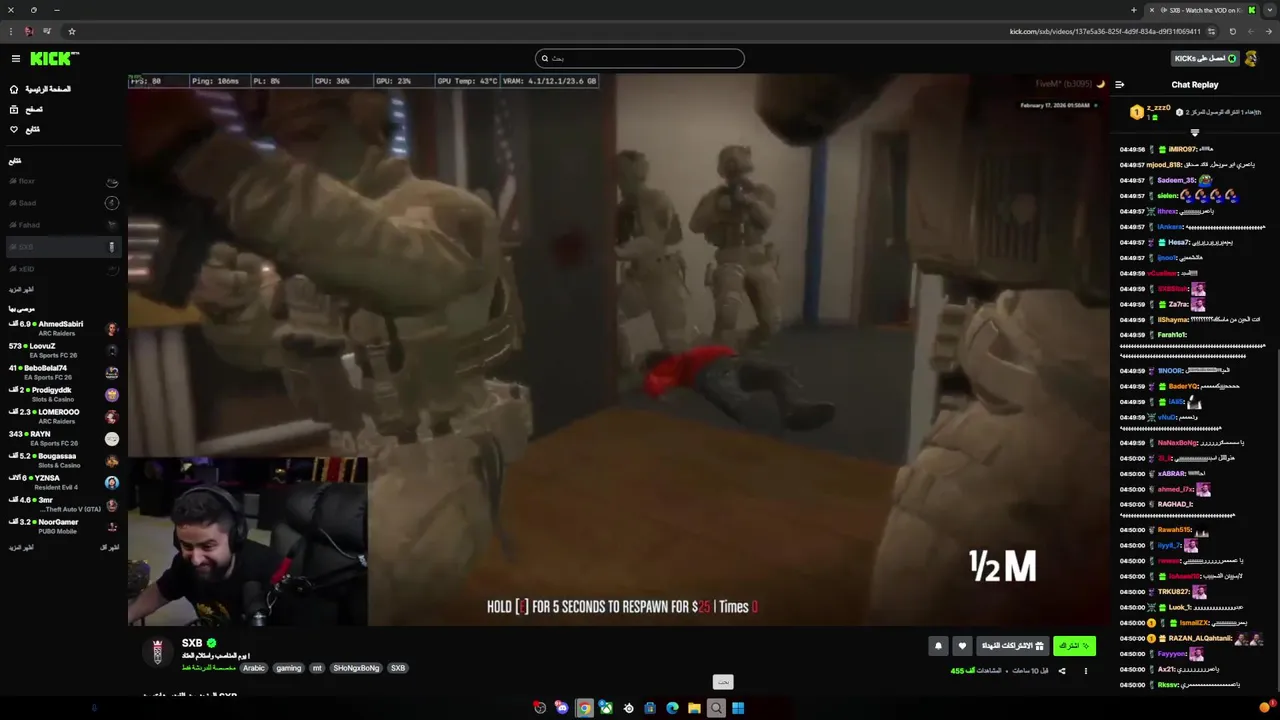Click username z_zzz0 in pinned chat

1159,108
